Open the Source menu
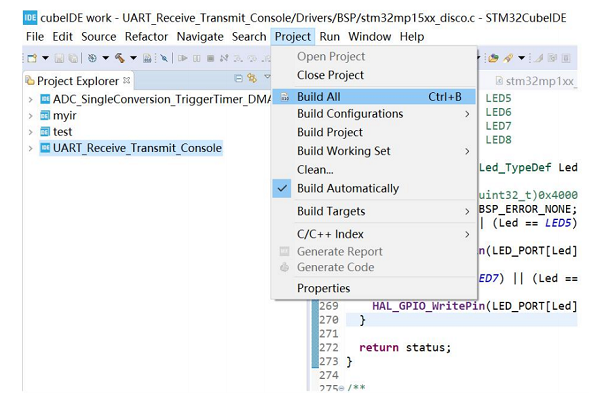Screen dimensions: 600x402 (x=99, y=37)
